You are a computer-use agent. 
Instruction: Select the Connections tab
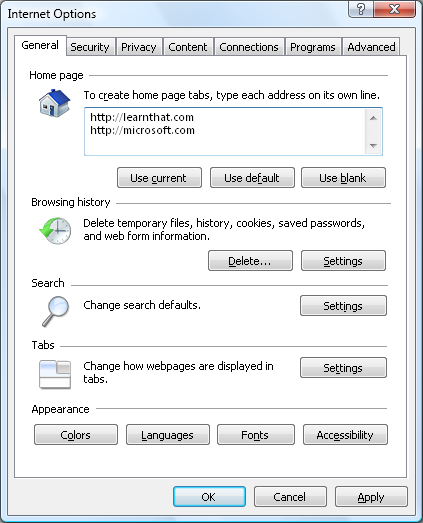click(249, 47)
